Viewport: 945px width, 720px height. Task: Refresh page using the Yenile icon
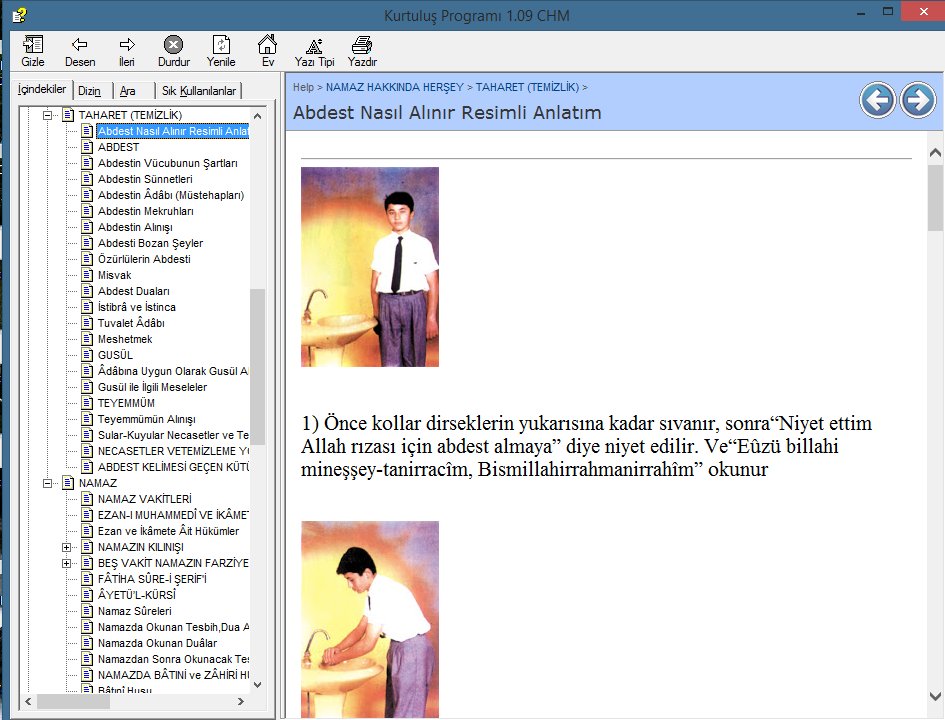click(x=221, y=50)
